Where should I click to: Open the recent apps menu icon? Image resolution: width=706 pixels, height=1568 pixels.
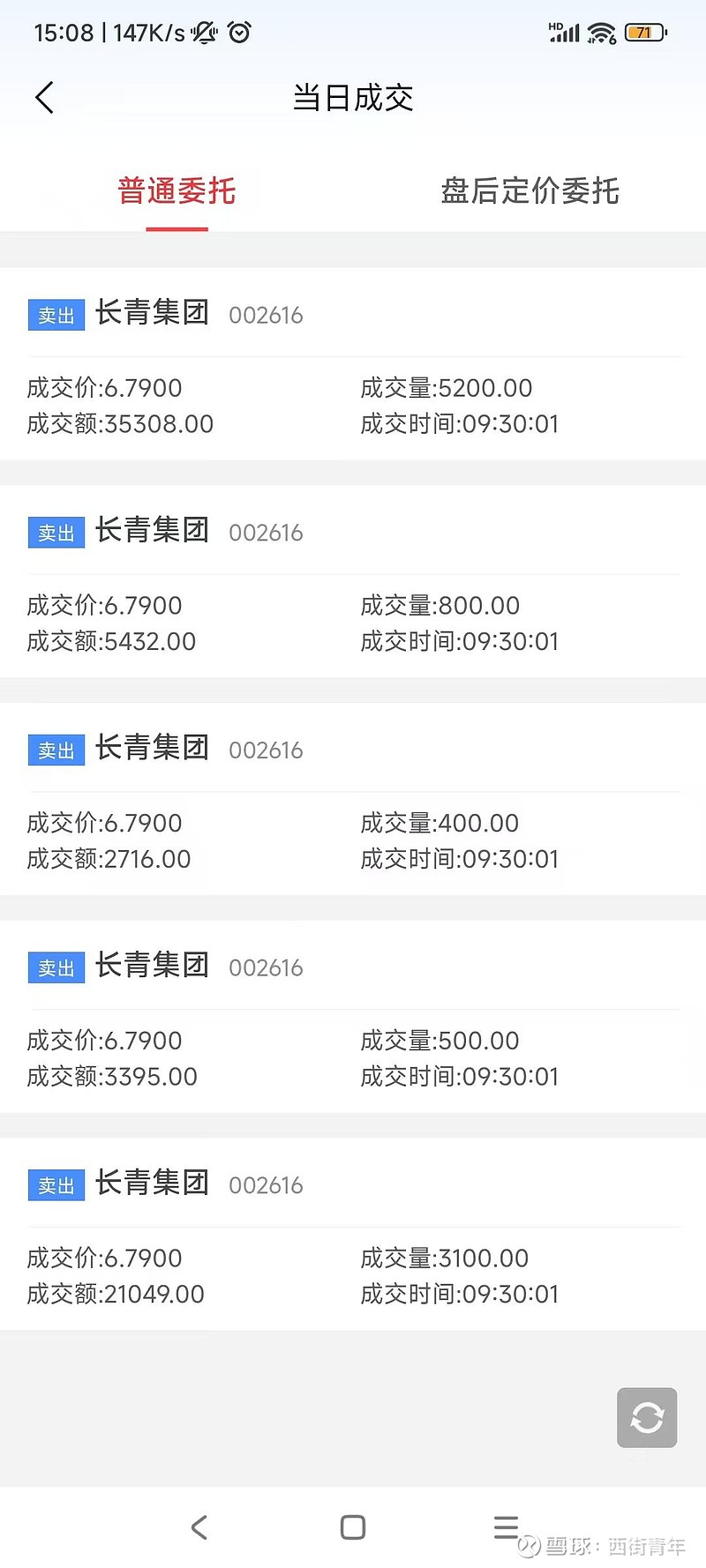506,1527
